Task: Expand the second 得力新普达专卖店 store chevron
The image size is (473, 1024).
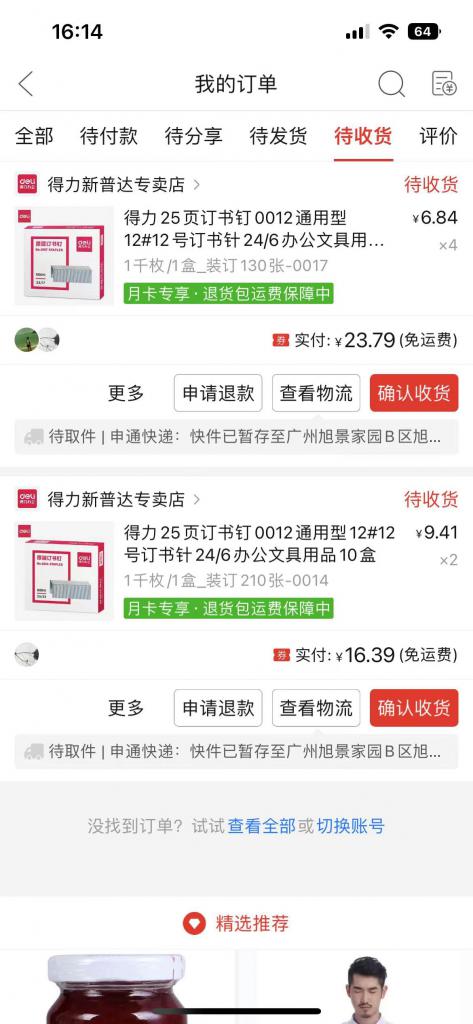Action: coord(196,500)
